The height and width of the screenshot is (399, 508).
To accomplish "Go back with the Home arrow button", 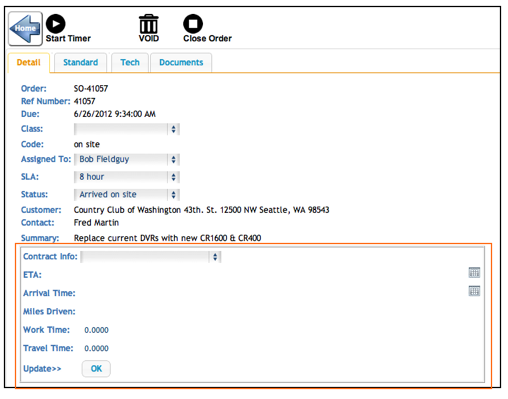I will tap(25, 29).
